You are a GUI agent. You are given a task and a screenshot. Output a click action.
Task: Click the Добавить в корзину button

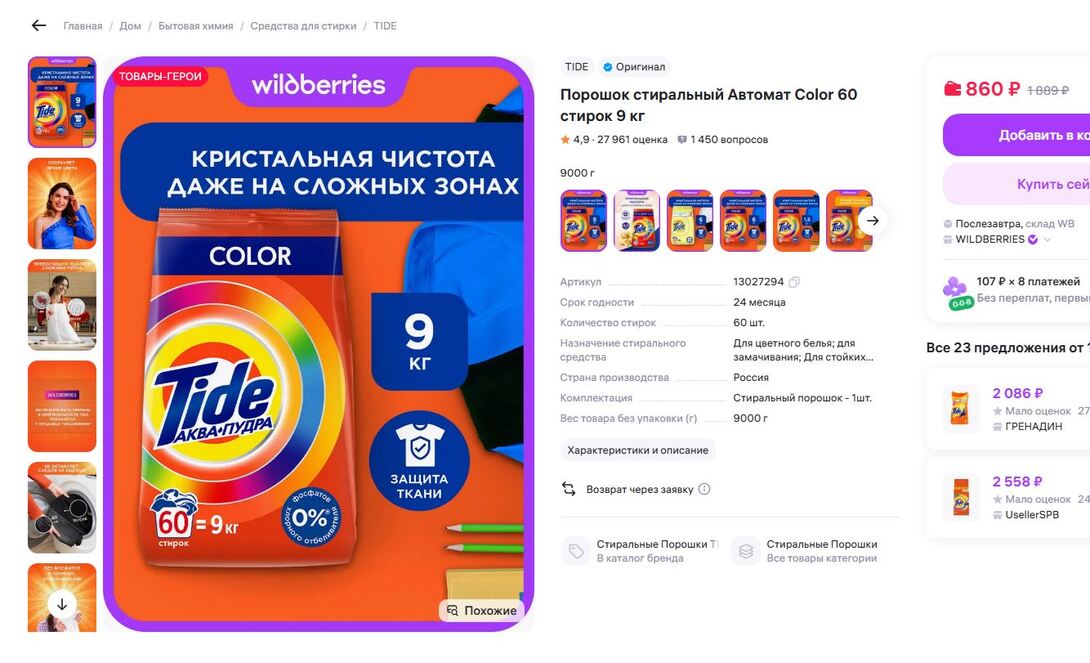(x=1016, y=135)
